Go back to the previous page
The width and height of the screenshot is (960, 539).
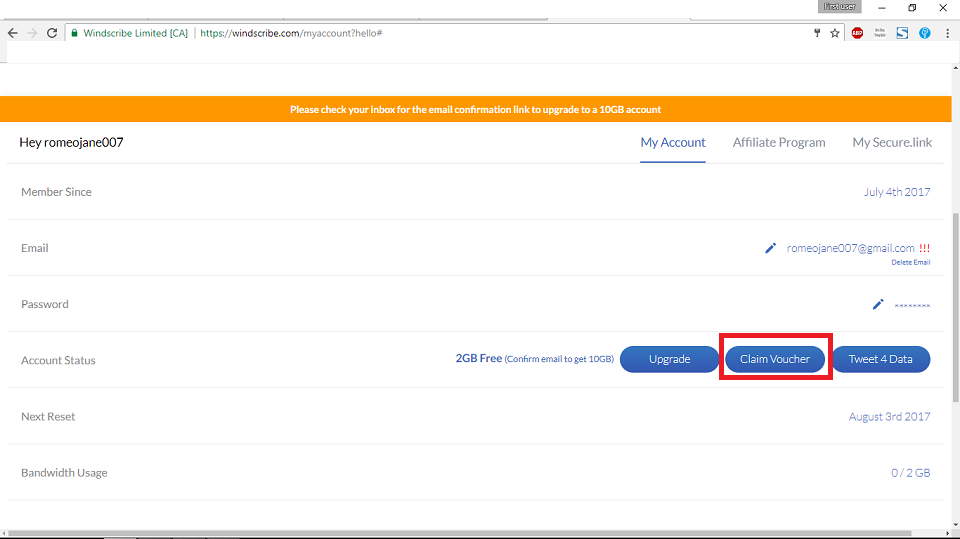click(12, 33)
